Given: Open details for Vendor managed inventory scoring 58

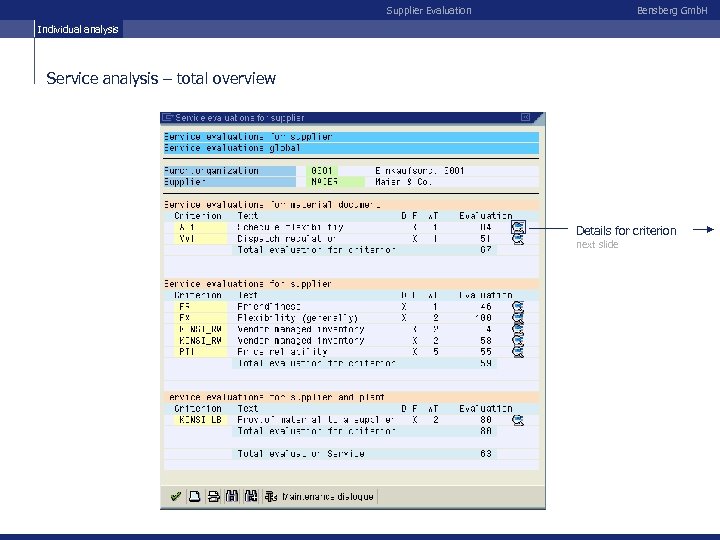Looking at the screenshot, I should click(518, 340).
